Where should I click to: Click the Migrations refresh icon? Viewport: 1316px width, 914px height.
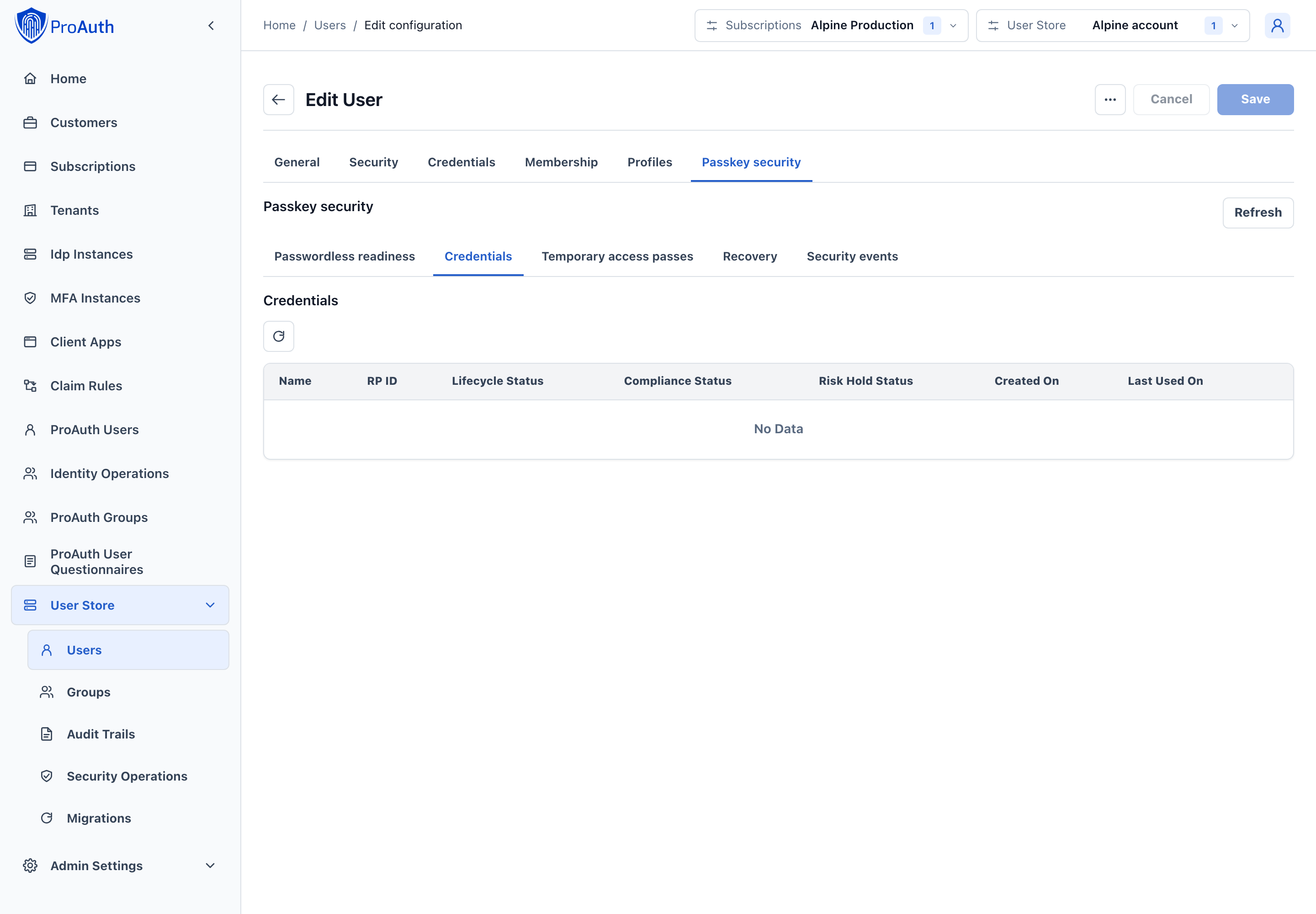pyautogui.click(x=47, y=818)
